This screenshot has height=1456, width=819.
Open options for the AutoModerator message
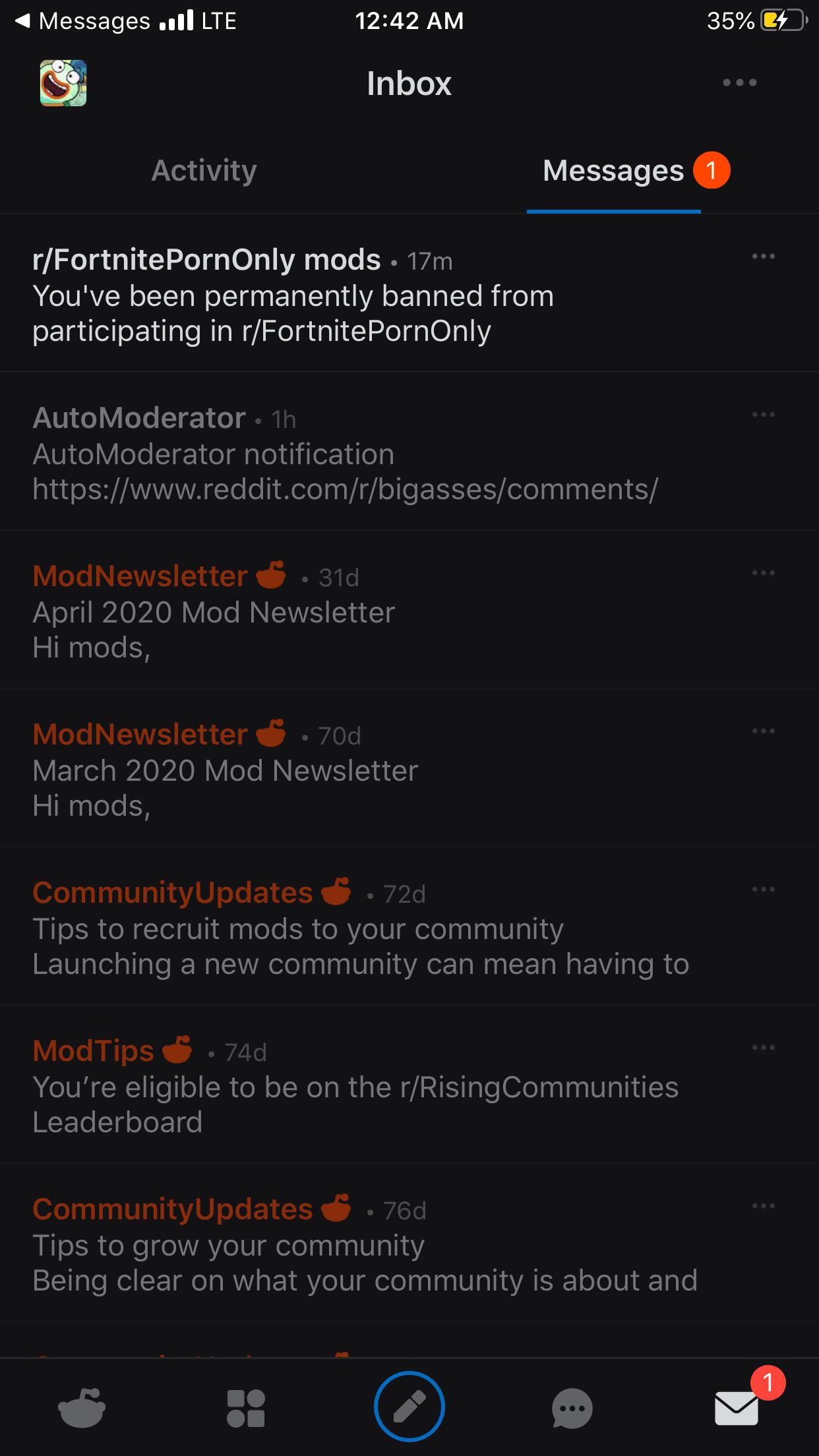pos(763,415)
